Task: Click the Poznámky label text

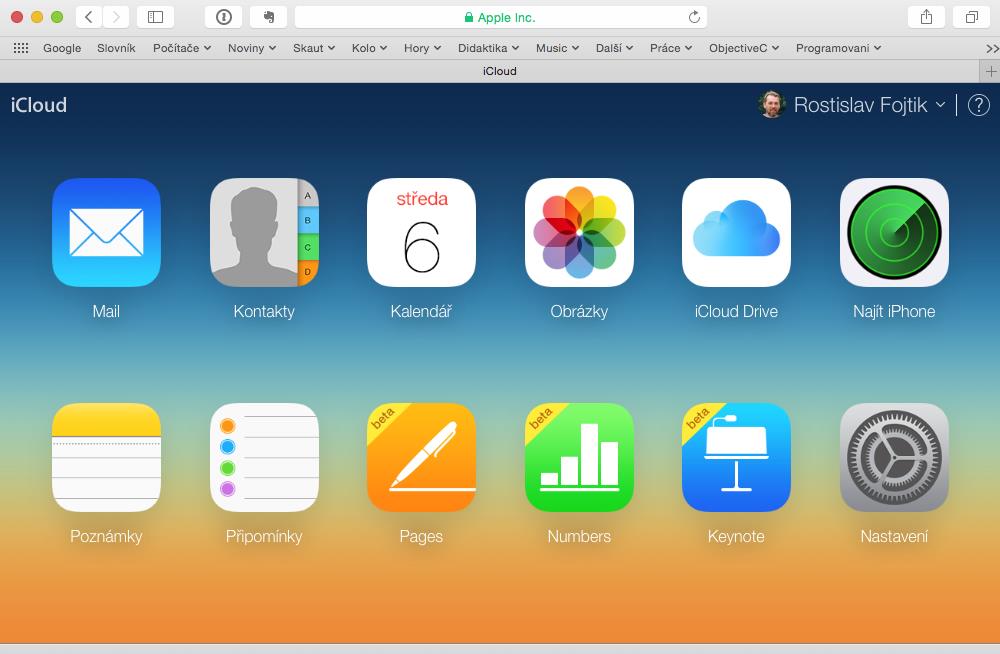Action: 106,537
